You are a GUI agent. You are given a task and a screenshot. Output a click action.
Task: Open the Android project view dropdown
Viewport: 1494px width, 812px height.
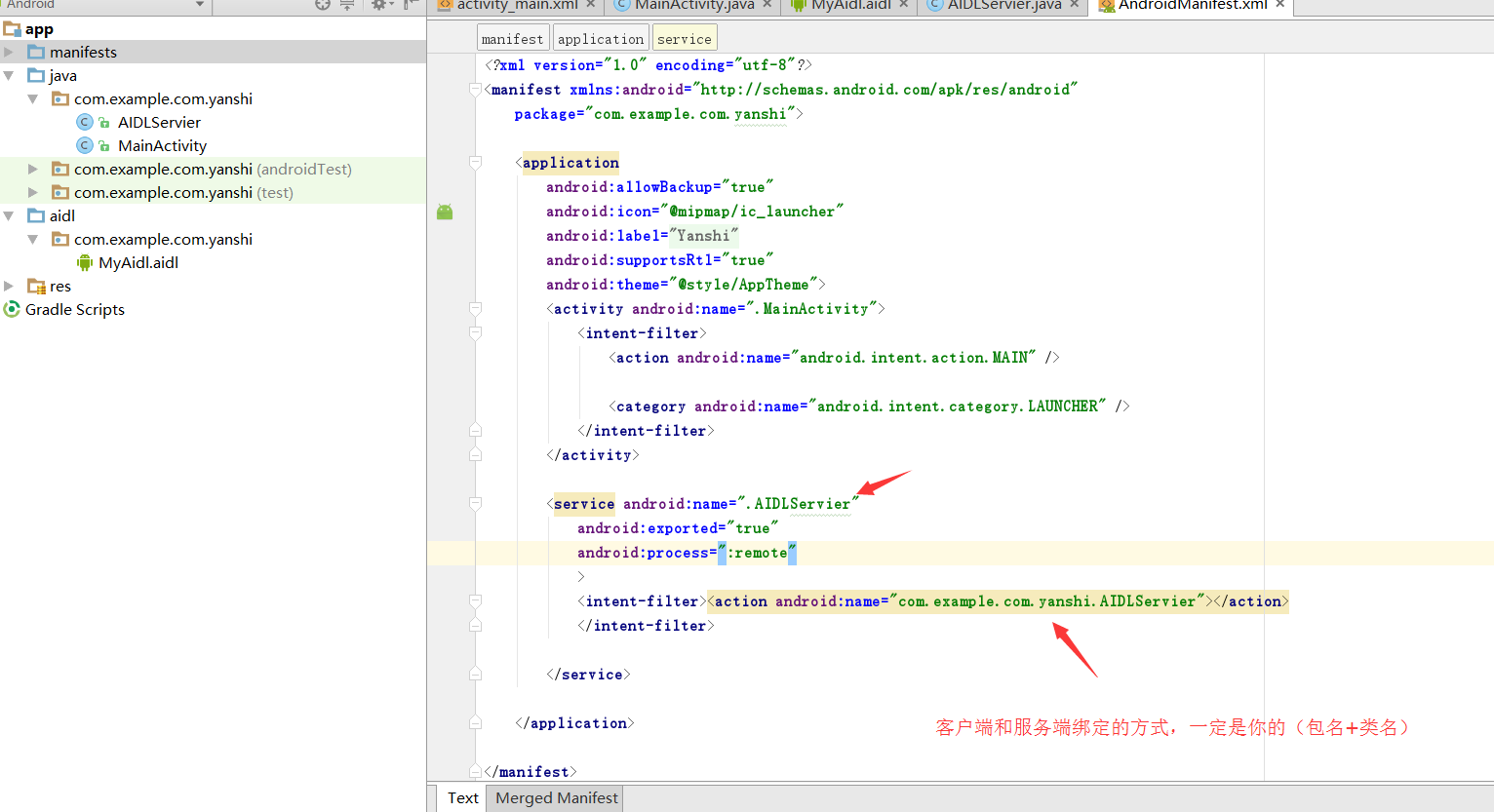[x=105, y=5]
